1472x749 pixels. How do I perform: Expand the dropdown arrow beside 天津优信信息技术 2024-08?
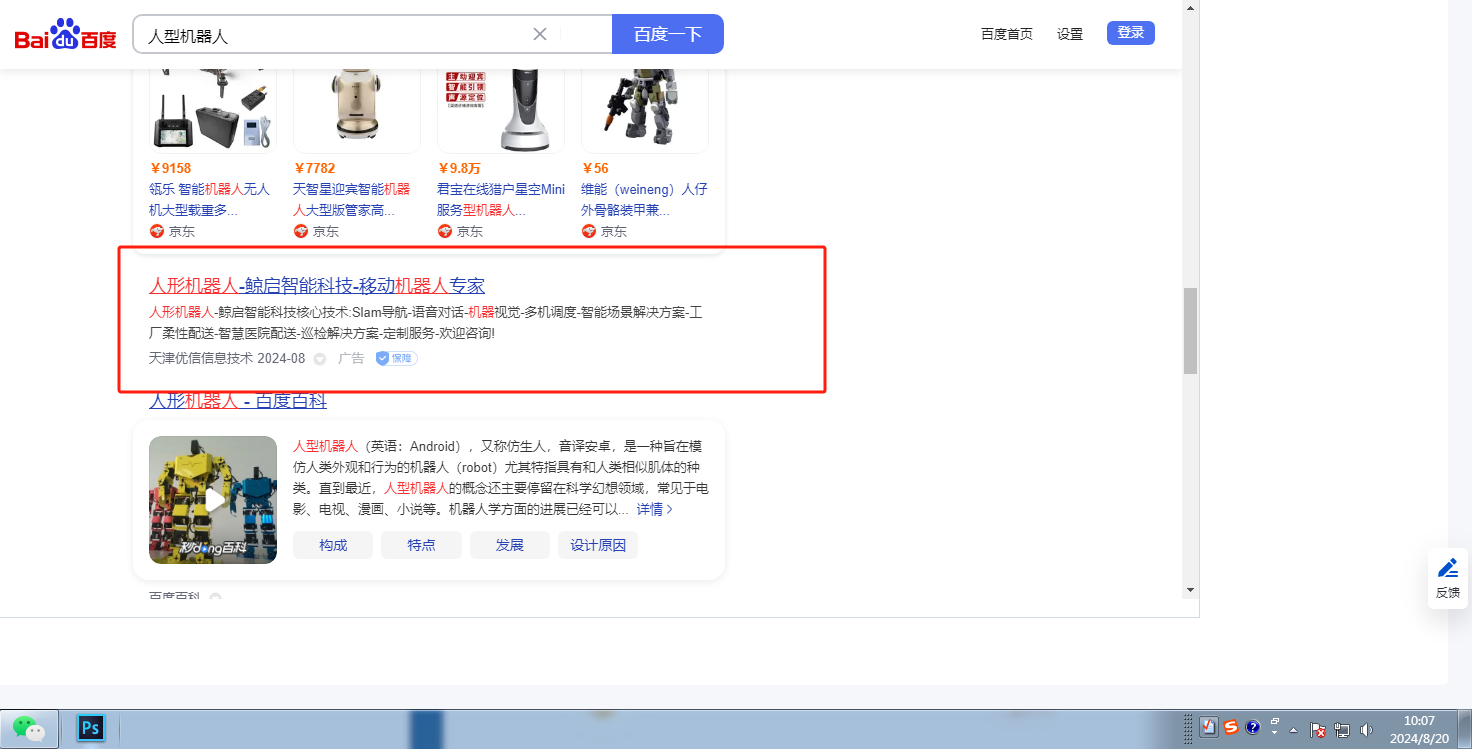pos(320,359)
